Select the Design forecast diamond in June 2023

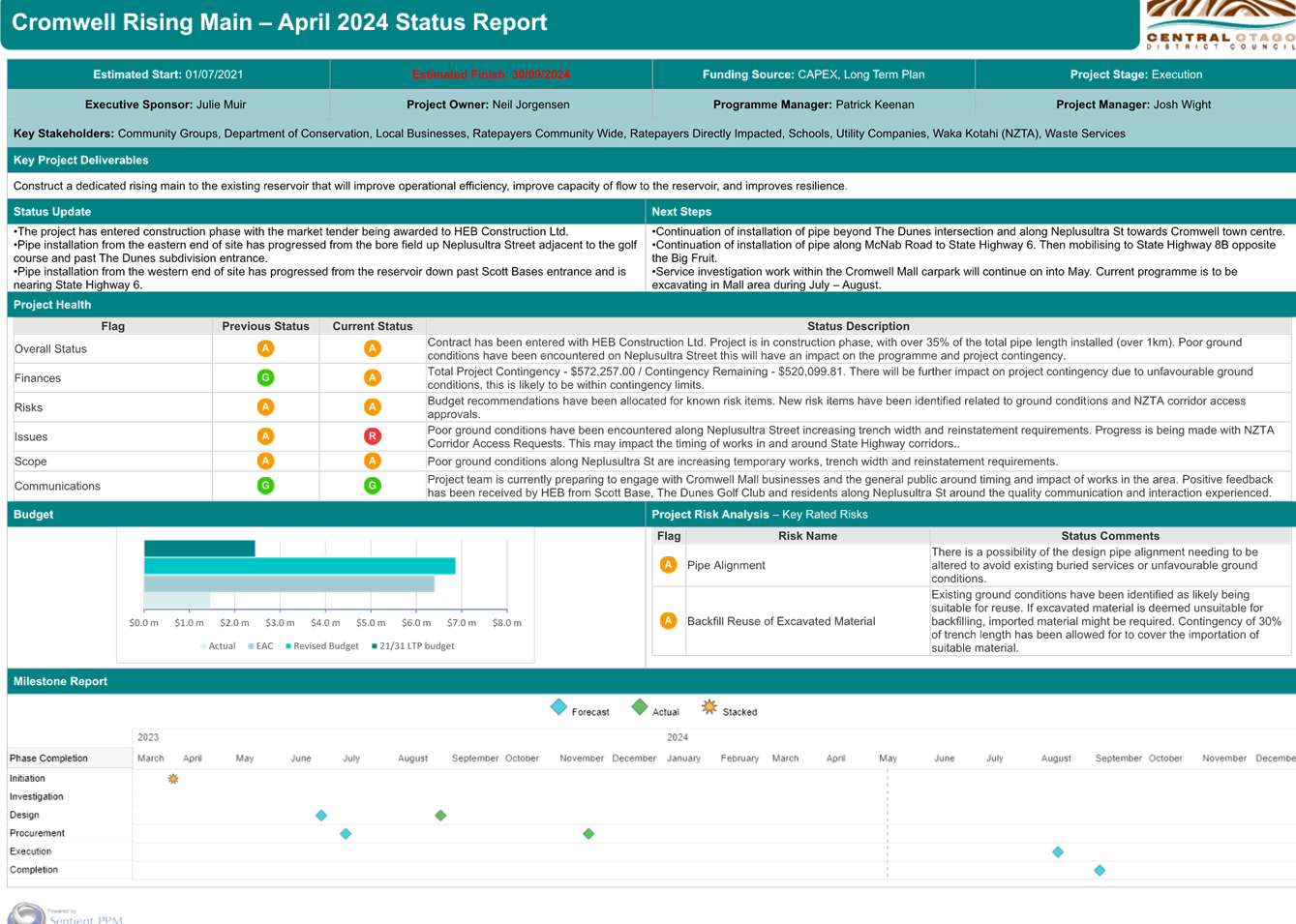[321, 816]
